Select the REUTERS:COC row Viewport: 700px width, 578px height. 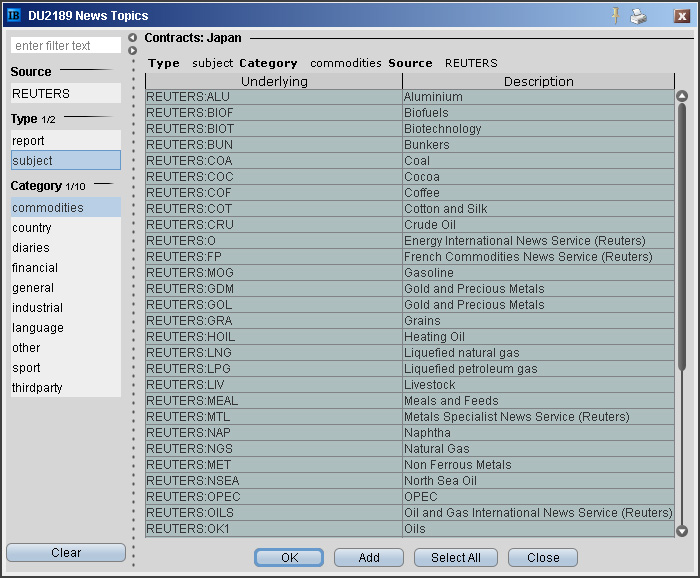410,177
